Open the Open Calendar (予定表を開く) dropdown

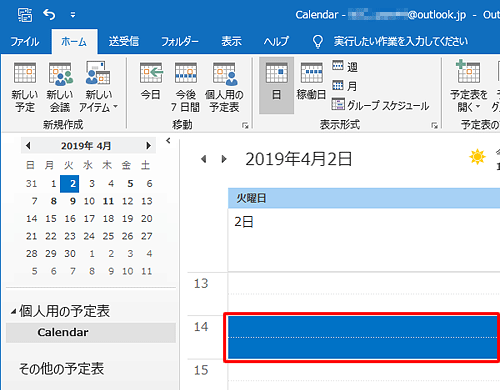pyautogui.click(x=469, y=87)
